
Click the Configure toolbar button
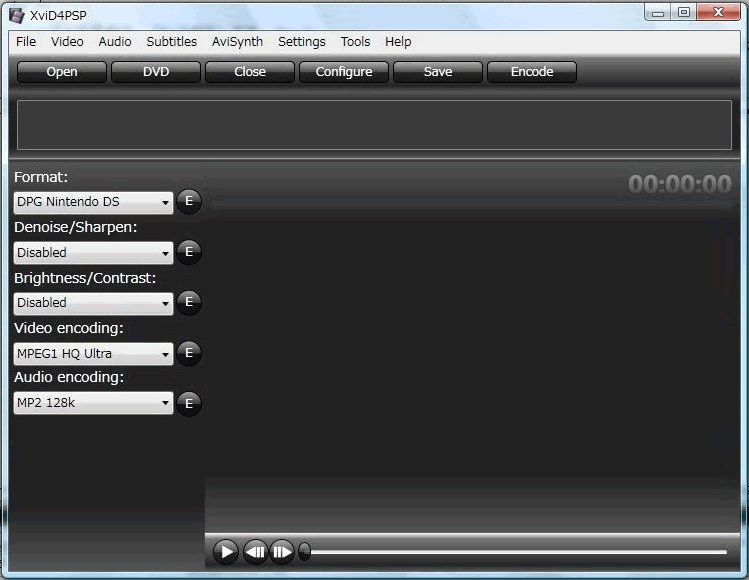344,72
